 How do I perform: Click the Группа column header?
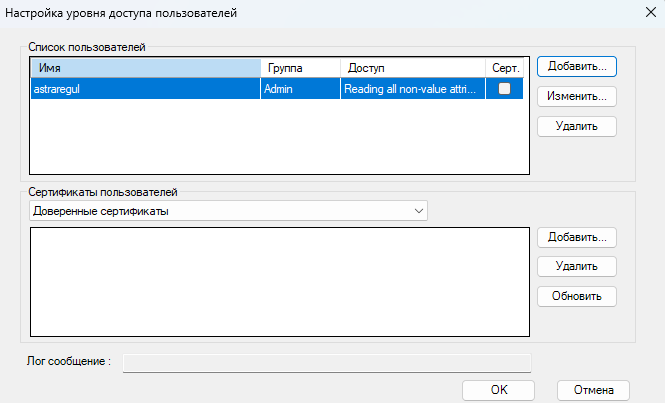[x=299, y=67]
